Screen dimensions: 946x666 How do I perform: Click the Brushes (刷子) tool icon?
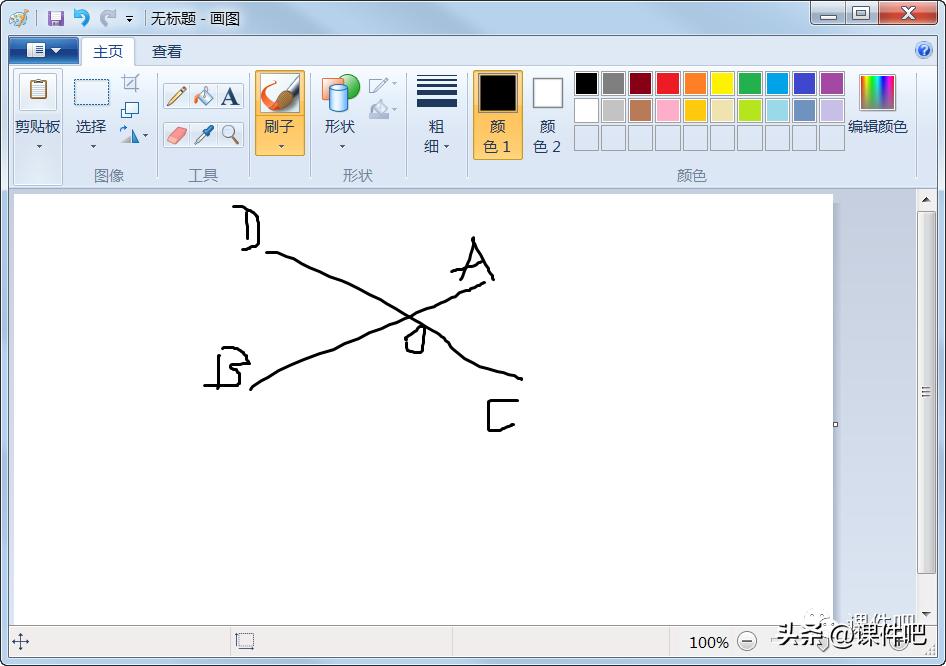coord(279,94)
